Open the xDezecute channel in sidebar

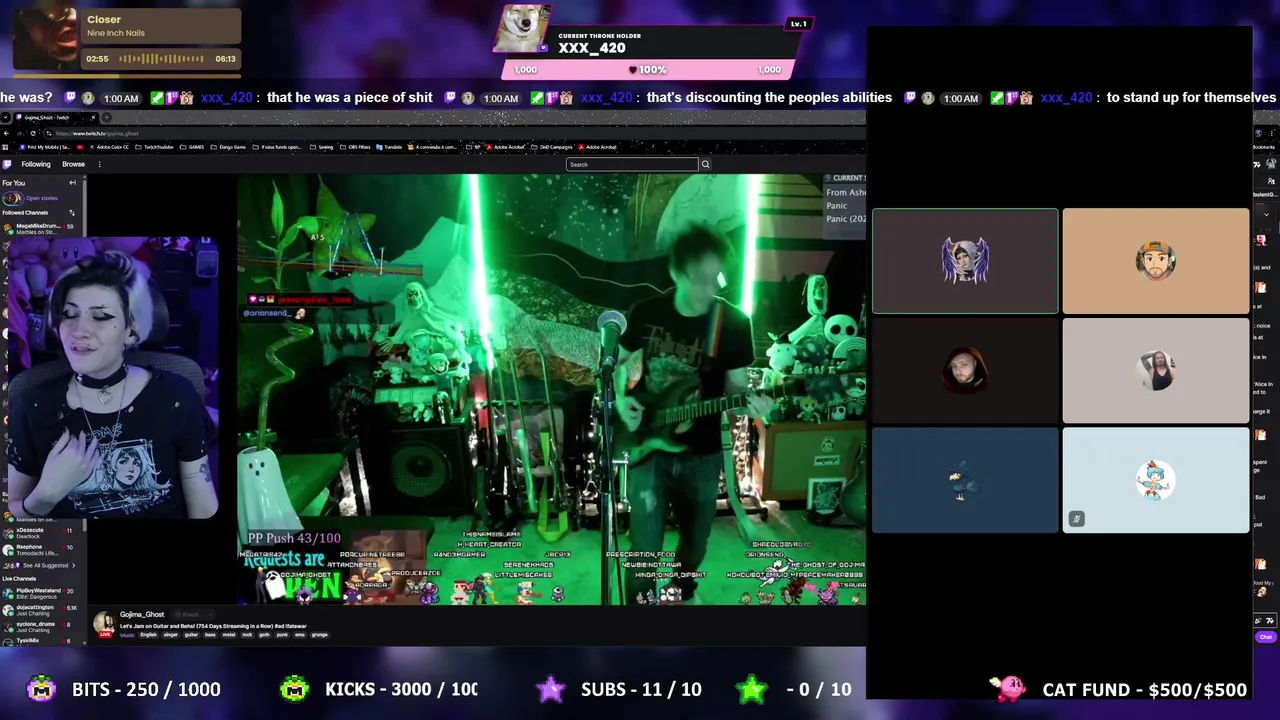pos(38,534)
